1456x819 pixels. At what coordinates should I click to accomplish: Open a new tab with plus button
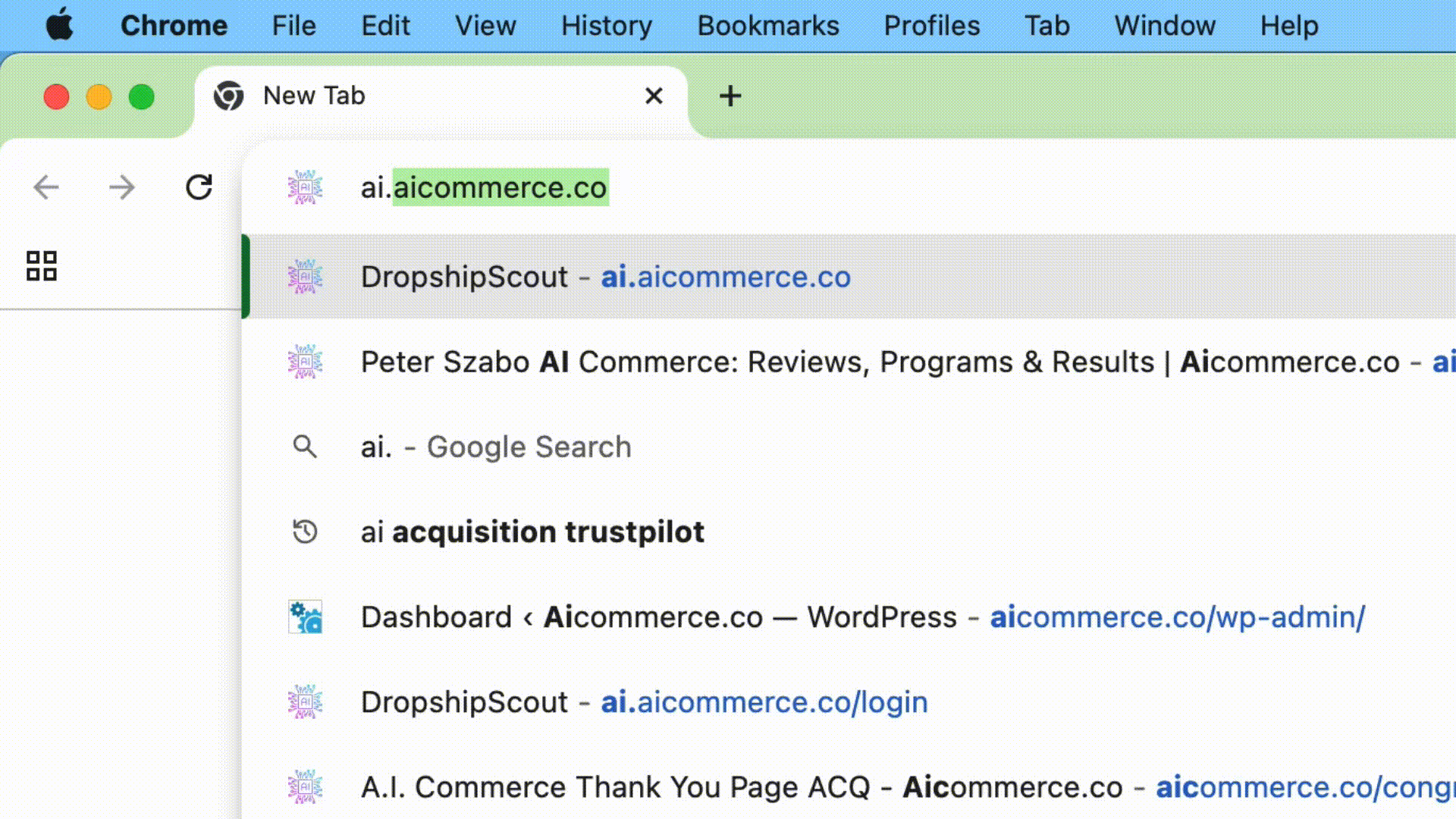coord(730,96)
